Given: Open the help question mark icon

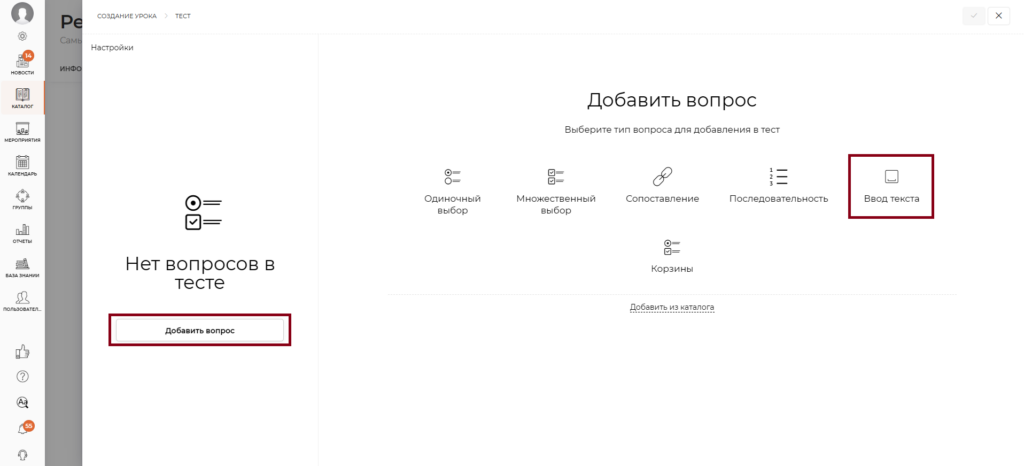Looking at the screenshot, I should pos(22,377).
